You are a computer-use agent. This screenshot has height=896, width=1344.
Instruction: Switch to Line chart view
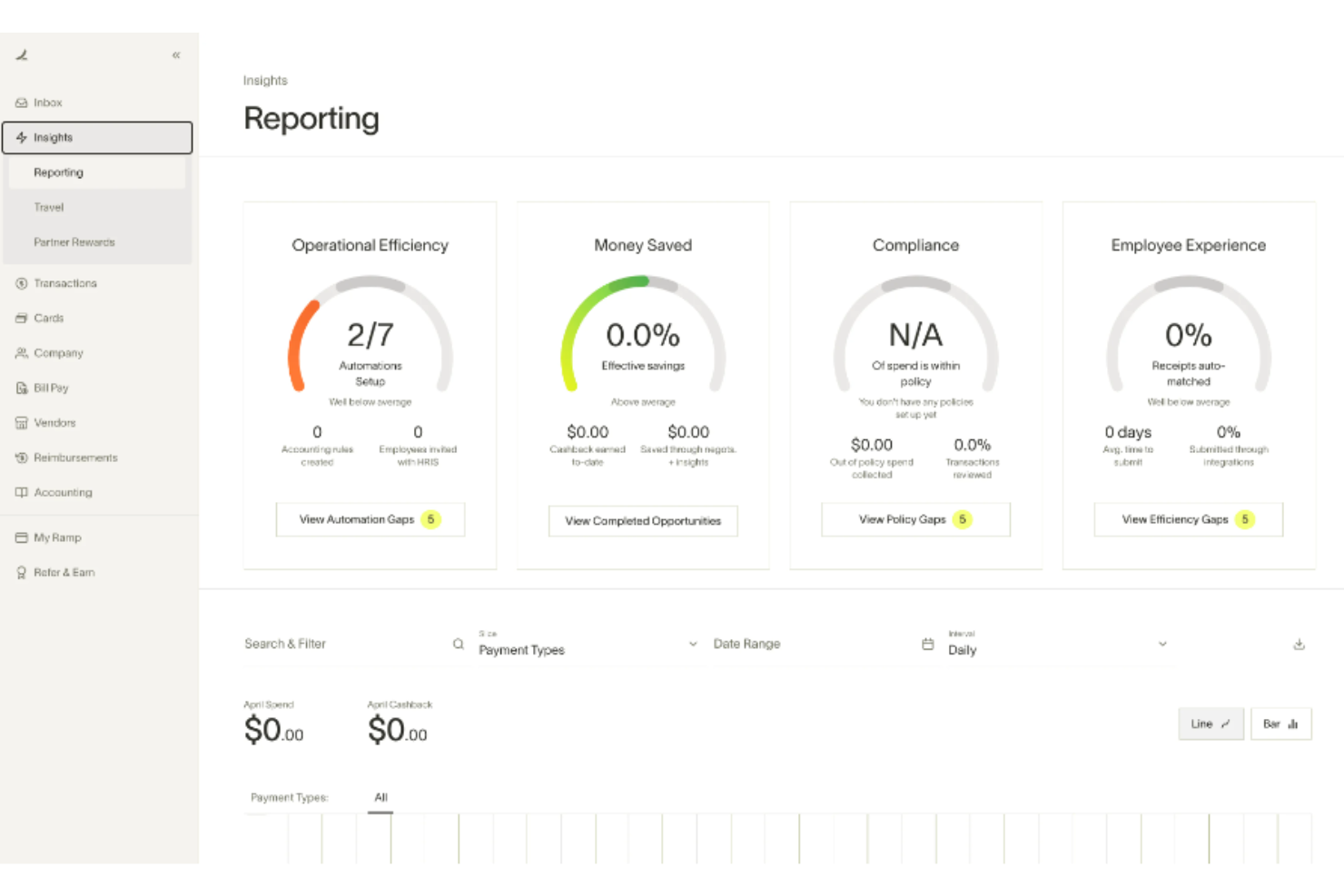(1211, 724)
